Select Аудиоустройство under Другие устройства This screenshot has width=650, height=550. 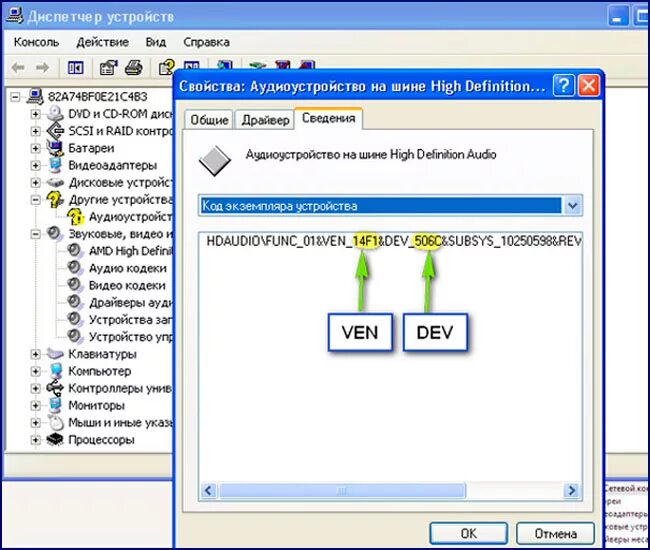[x=130, y=216]
